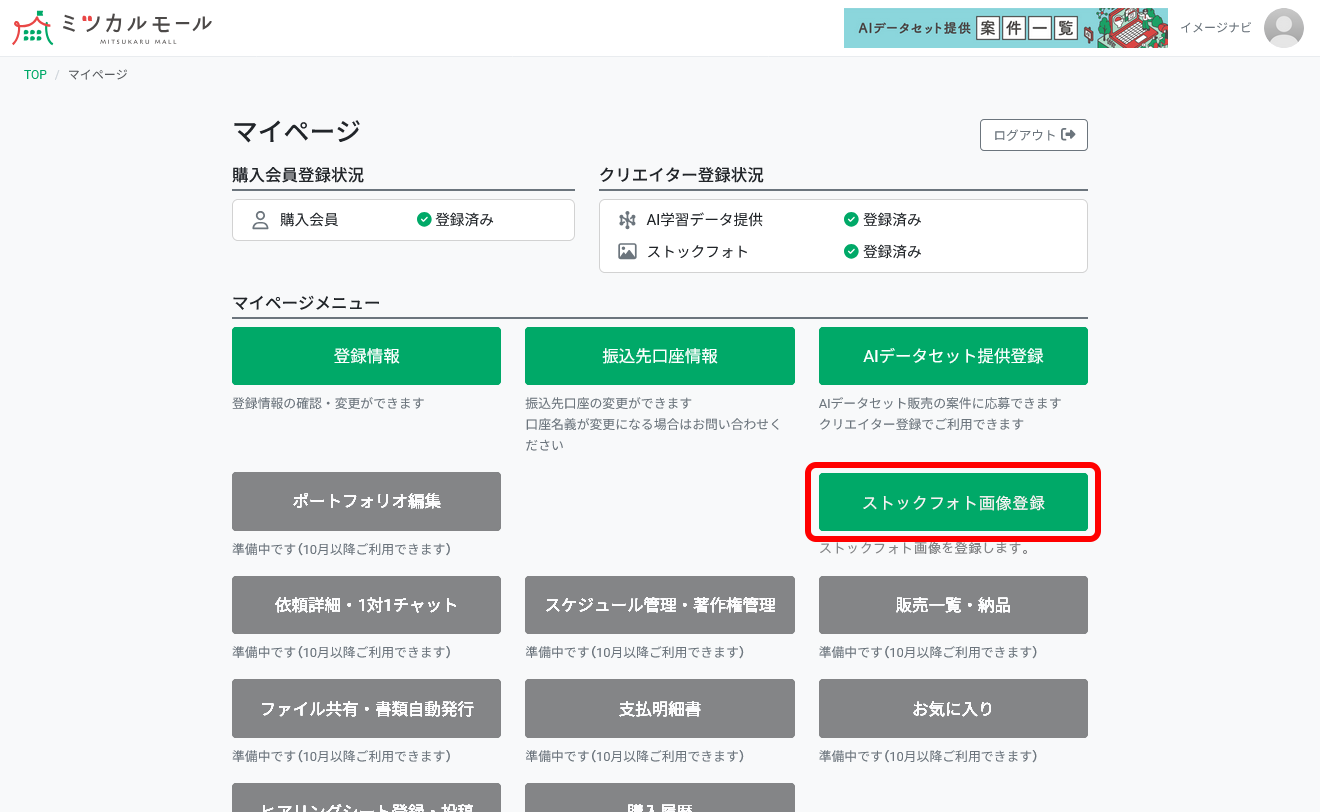Click the イメージナビ link
The height and width of the screenshot is (812, 1320).
click(1215, 28)
